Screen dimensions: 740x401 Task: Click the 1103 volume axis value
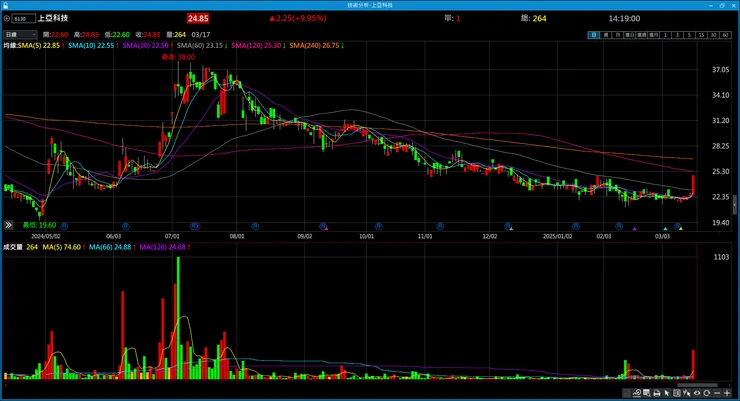(x=721, y=257)
